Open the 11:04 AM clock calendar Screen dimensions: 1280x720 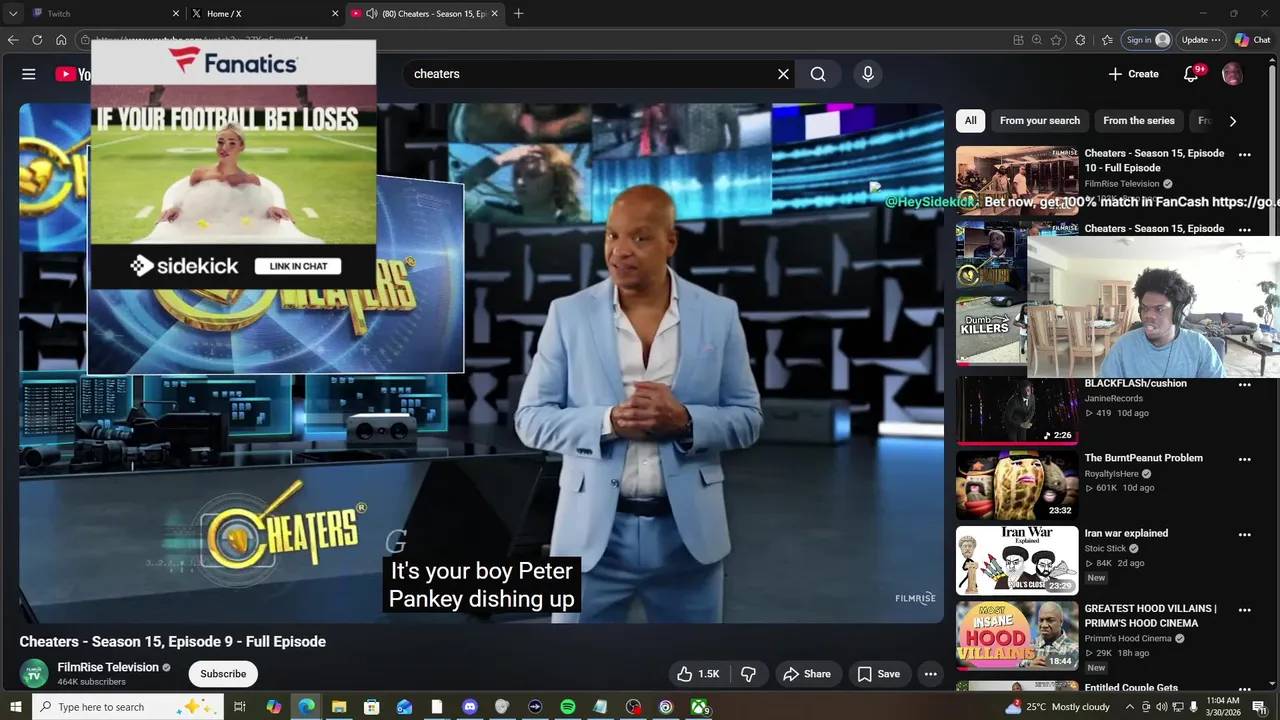coord(1223,707)
